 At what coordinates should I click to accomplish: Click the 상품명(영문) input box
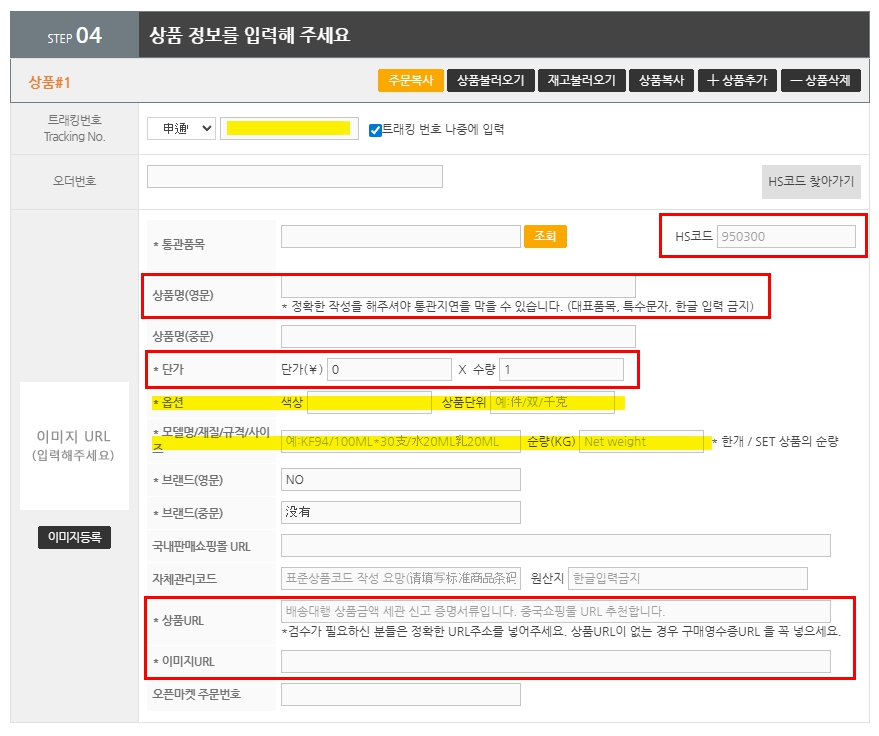pos(458,286)
